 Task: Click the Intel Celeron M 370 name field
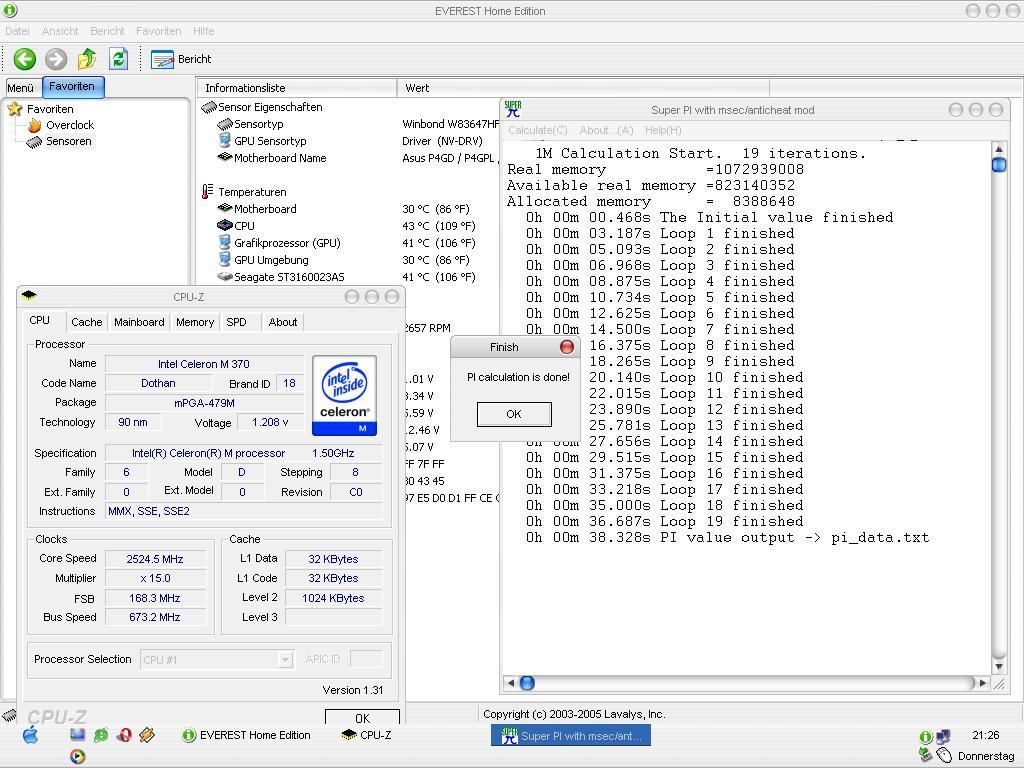tap(204, 364)
